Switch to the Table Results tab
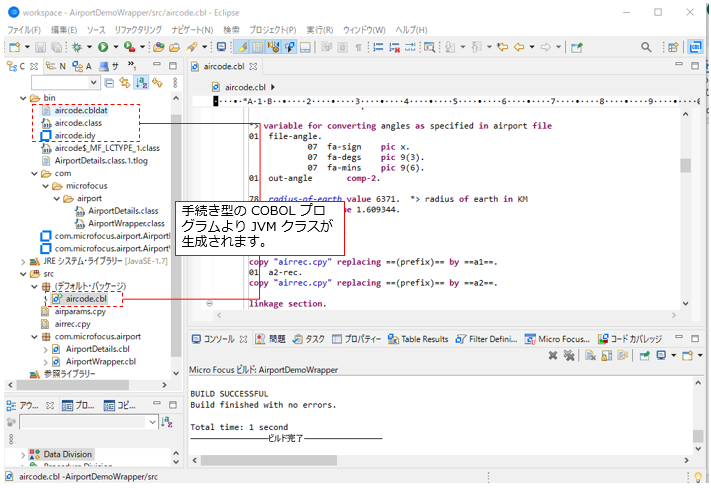This screenshot has height=490, width=711. [418, 339]
